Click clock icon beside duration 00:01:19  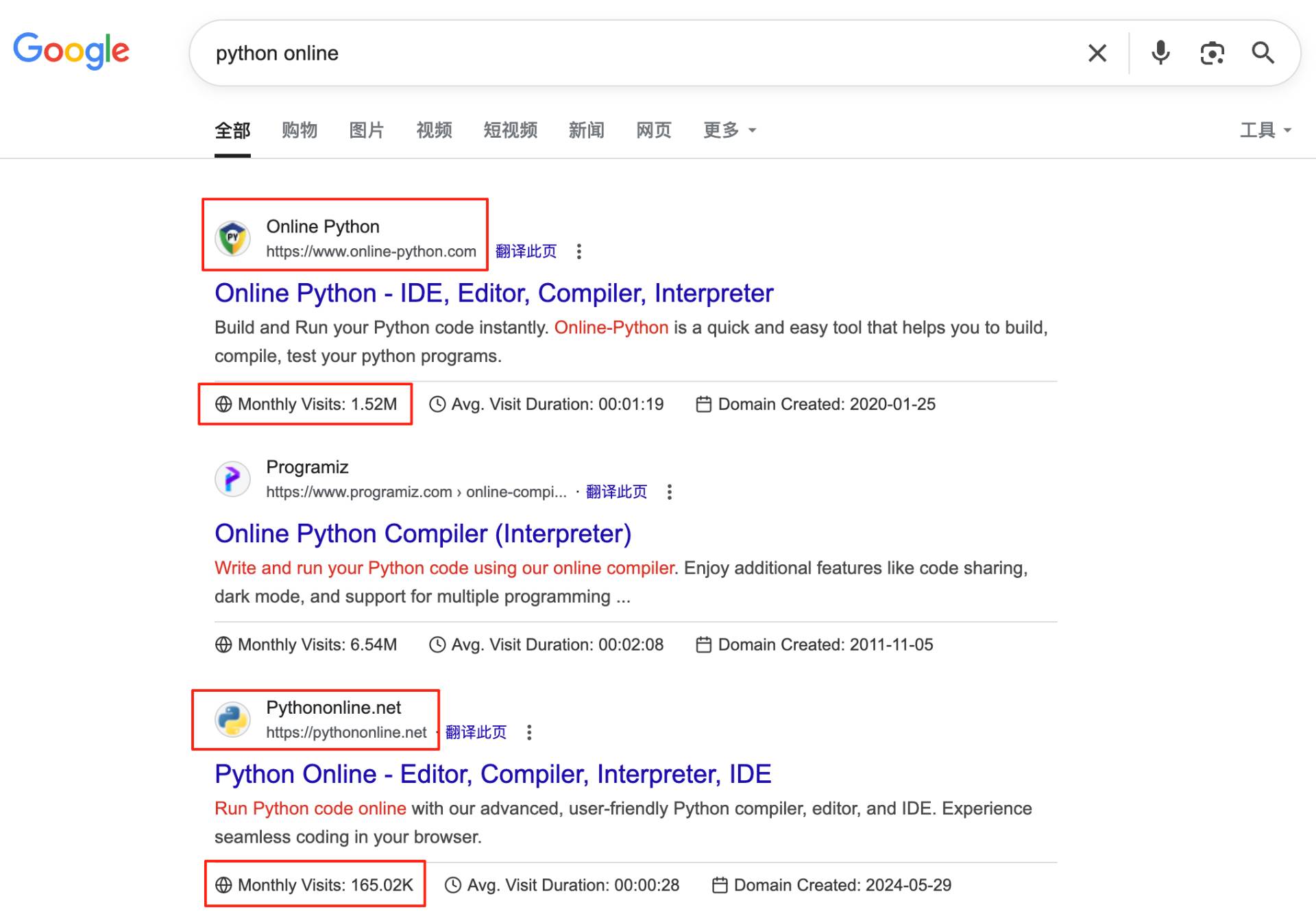click(437, 404)
